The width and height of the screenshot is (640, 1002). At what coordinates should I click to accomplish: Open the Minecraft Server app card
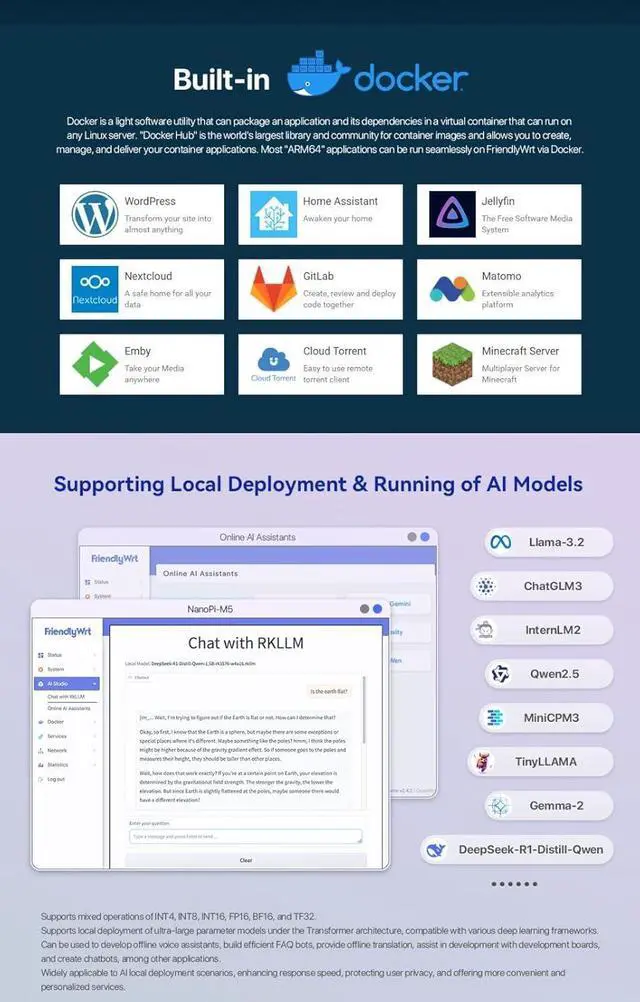pyautogui.click(x=499, y=364)
